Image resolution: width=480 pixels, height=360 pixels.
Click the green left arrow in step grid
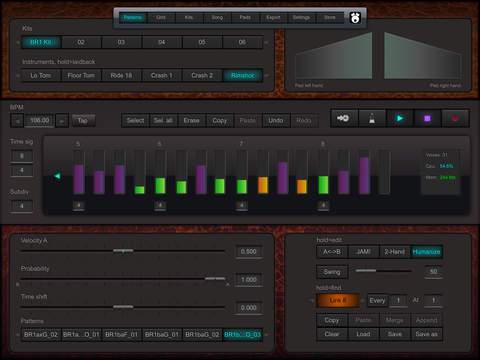click(x=57, y=176)
